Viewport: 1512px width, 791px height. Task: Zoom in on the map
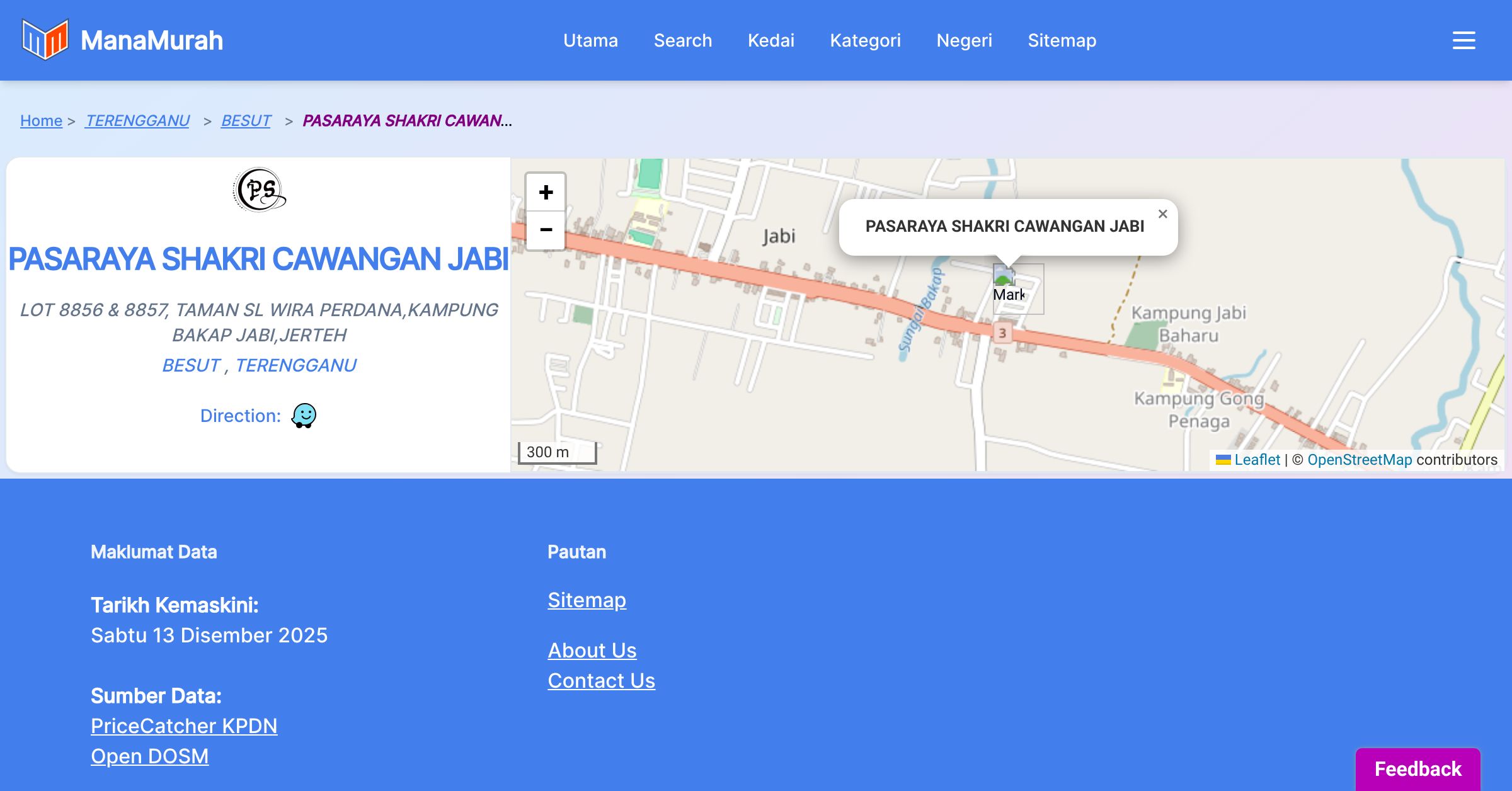546,193
